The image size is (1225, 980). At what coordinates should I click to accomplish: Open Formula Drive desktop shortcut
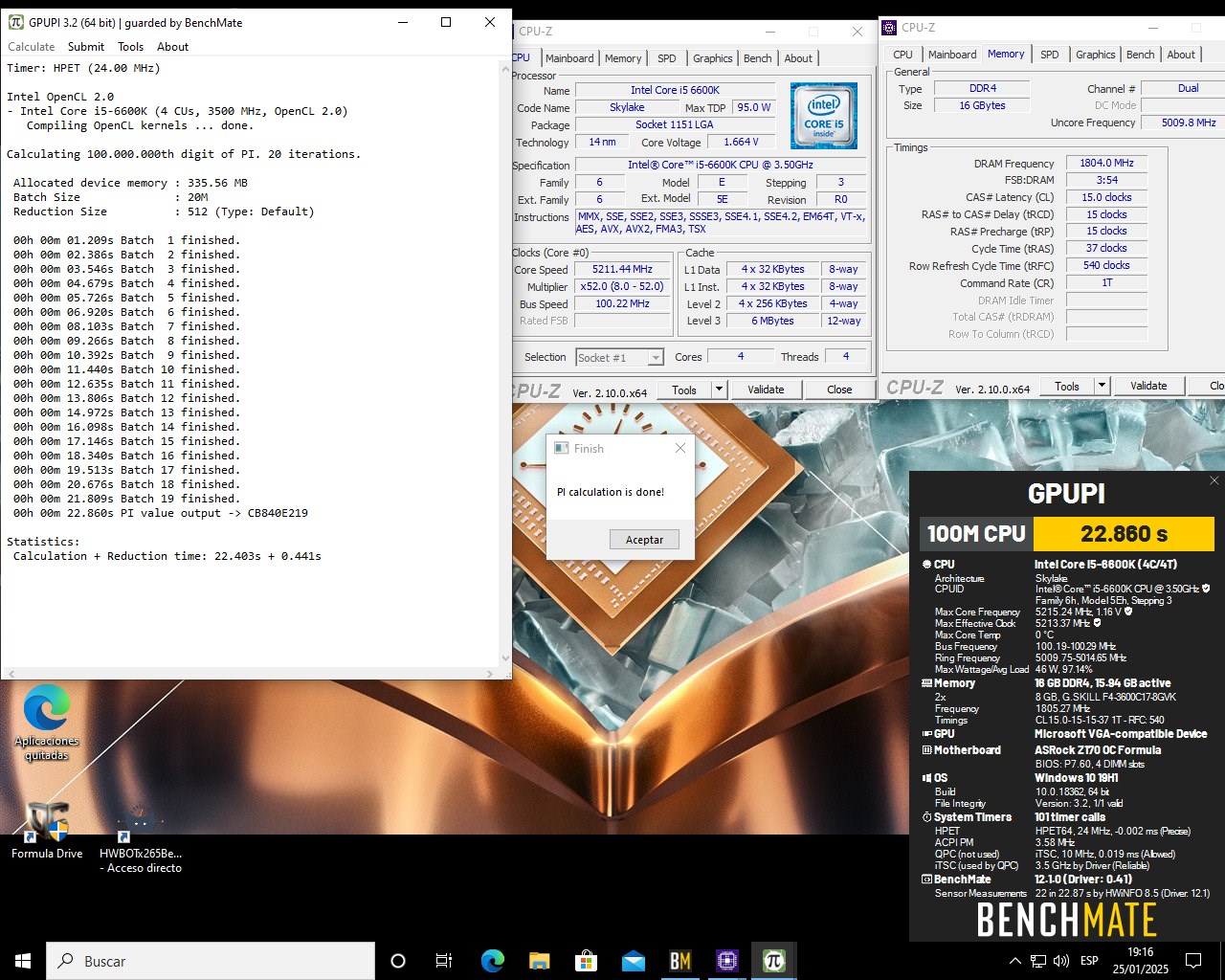point(47,829)
